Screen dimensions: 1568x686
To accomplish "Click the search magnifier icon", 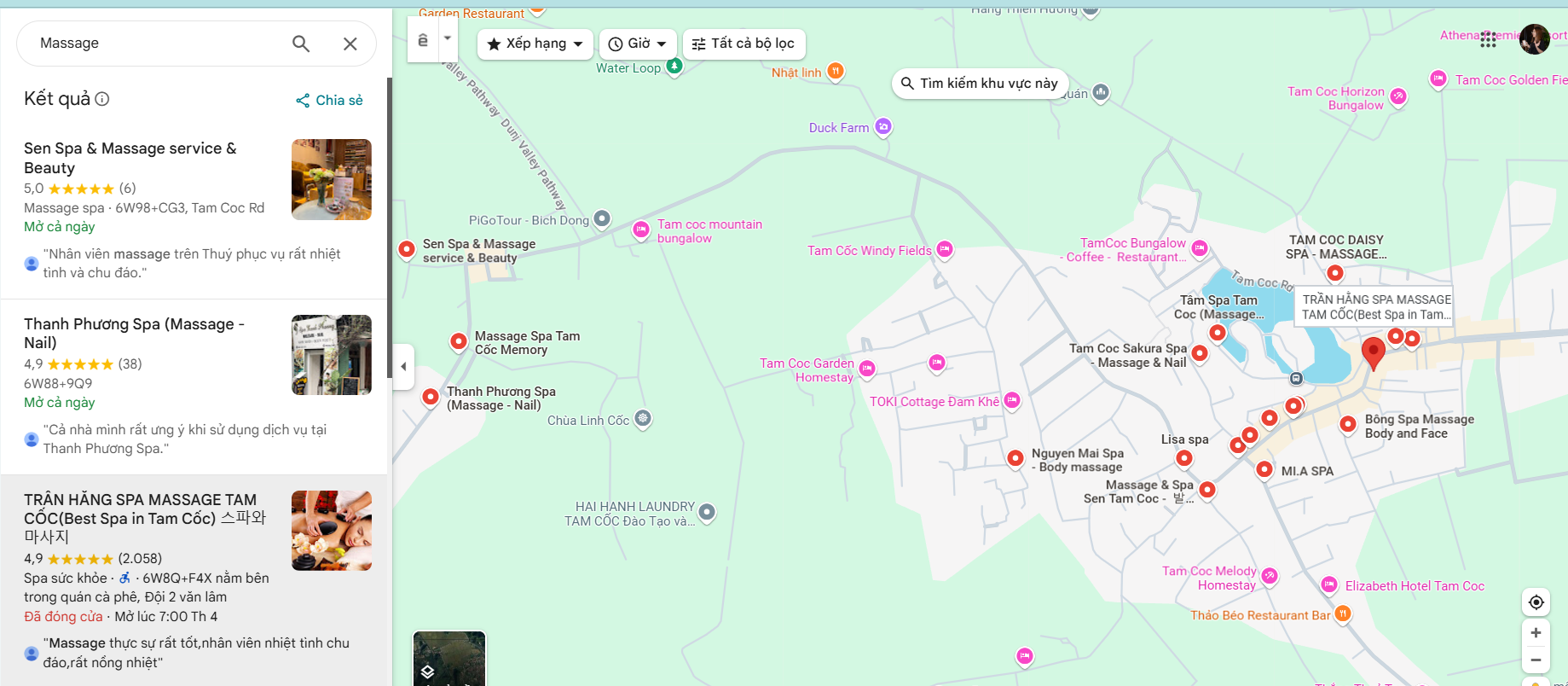I will [x=300, y=44].
